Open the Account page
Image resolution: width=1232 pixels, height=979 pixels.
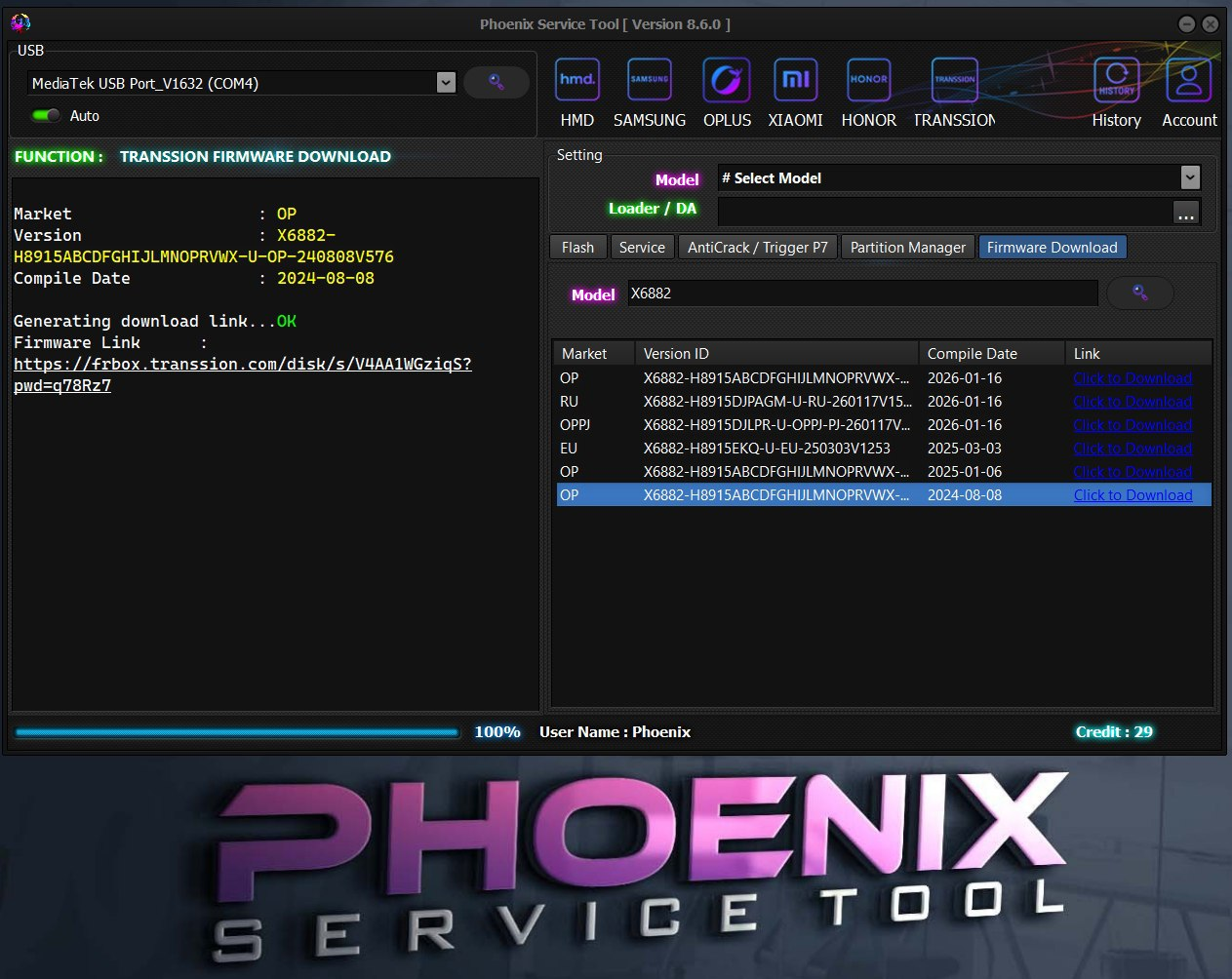[1188, 82]
